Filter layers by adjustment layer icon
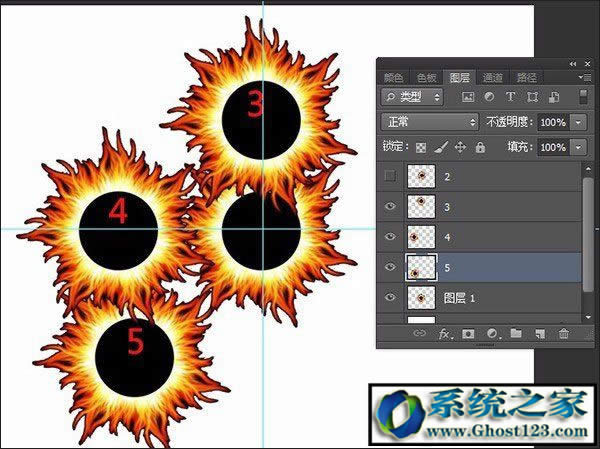 (x=489, y=97)
